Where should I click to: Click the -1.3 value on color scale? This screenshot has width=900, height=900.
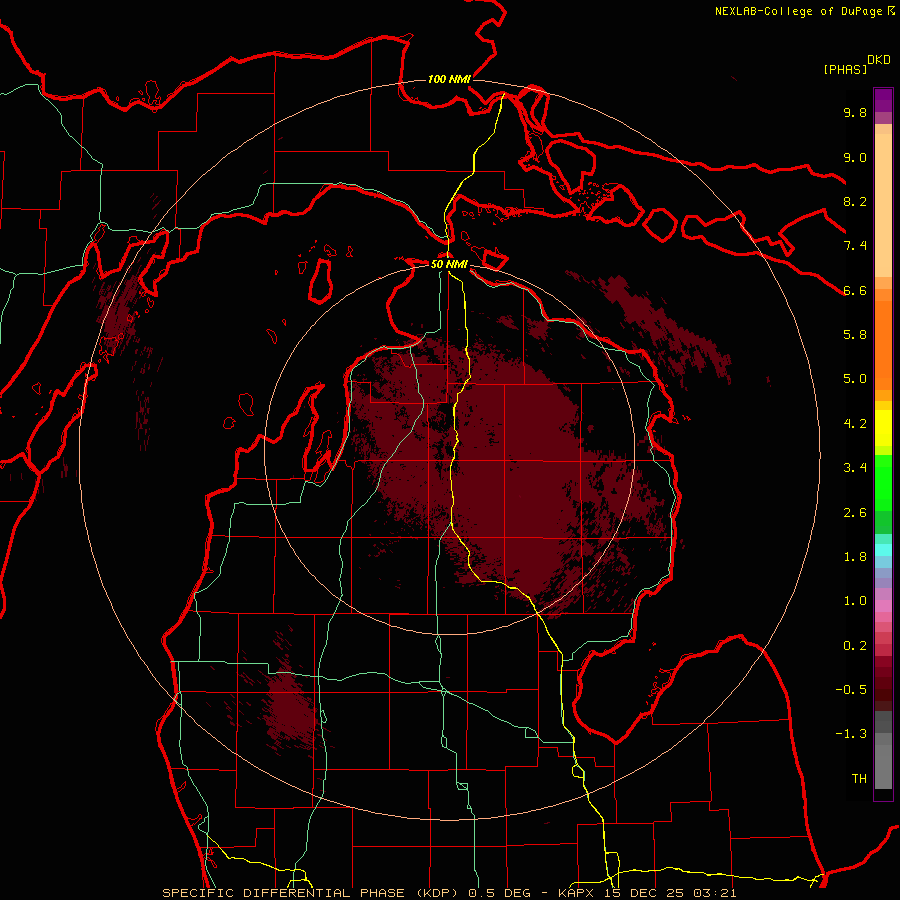pos(851,734)
